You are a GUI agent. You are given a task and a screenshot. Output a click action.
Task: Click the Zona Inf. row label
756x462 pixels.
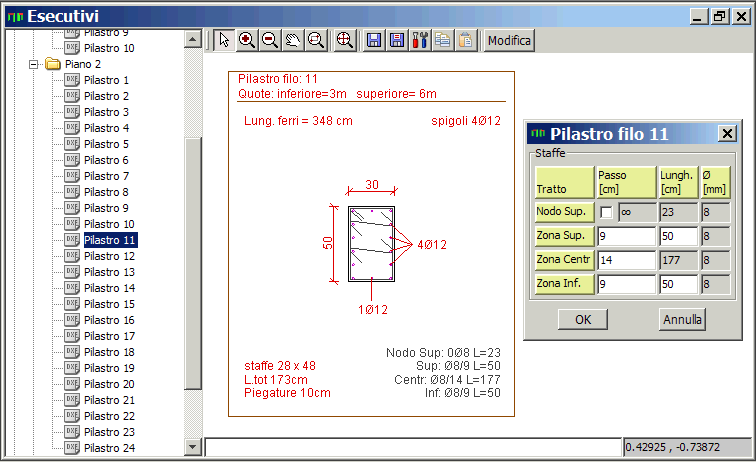pyautogui.click(x=564, y=285)
